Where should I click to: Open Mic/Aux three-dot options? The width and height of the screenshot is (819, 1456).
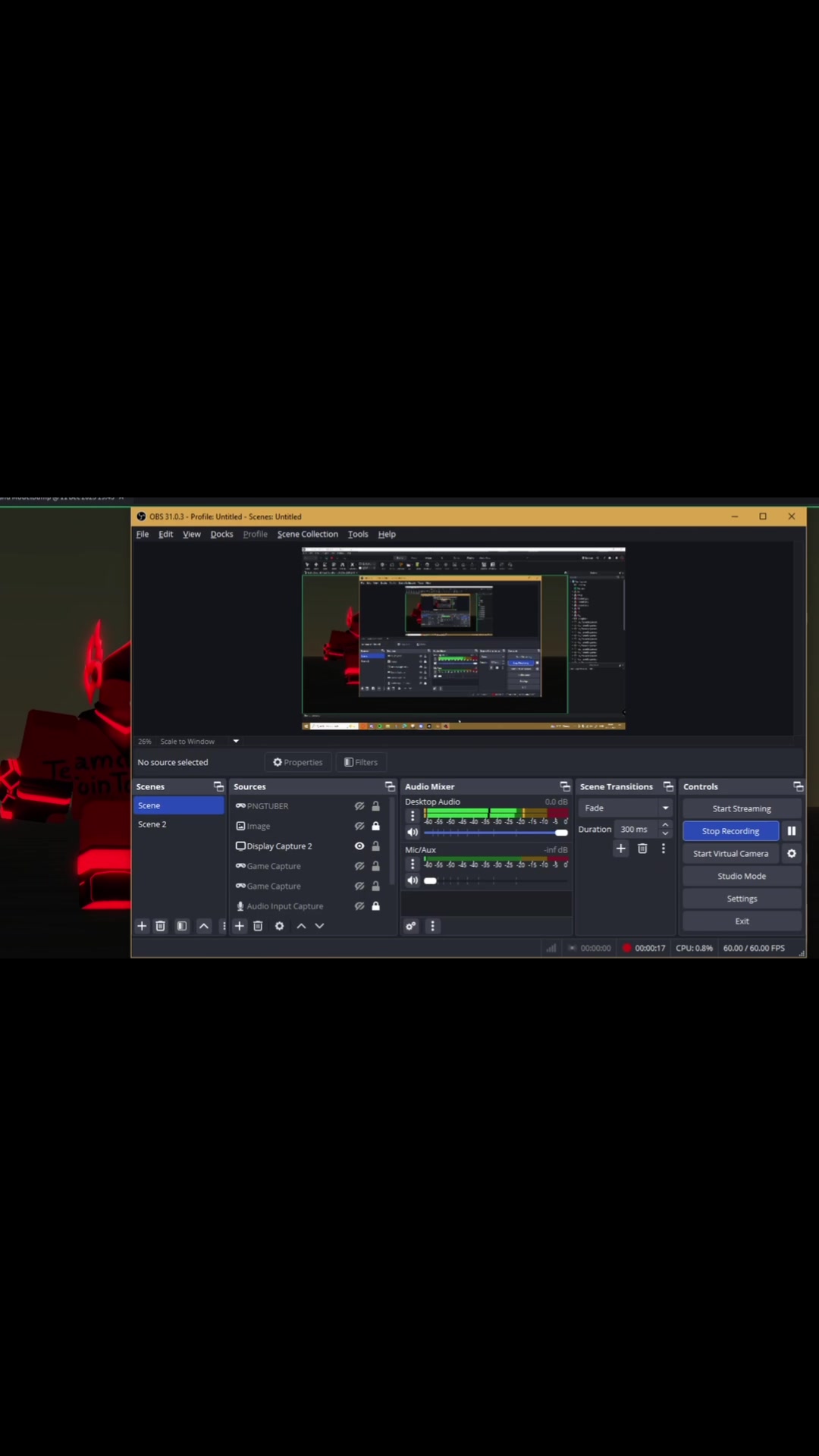(413, 864)
